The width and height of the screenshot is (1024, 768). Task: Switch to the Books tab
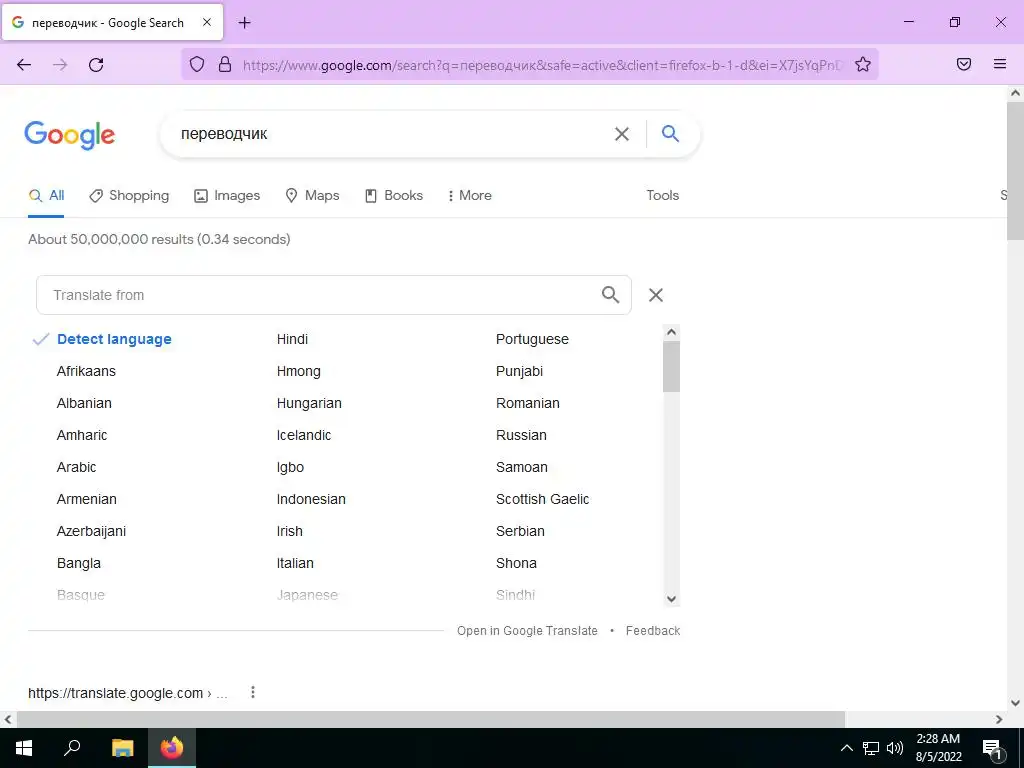click(394, 195)
